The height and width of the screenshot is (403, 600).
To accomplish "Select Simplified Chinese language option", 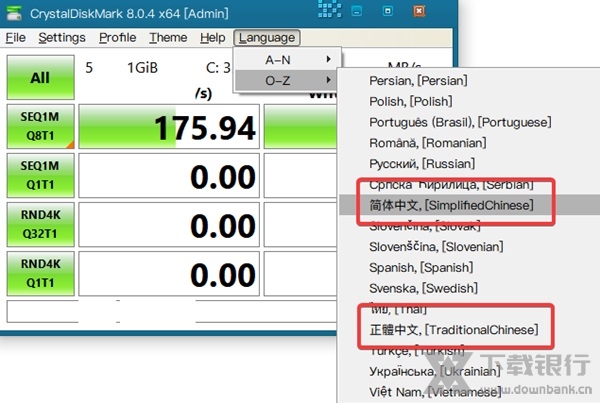I will click(453, 205).
